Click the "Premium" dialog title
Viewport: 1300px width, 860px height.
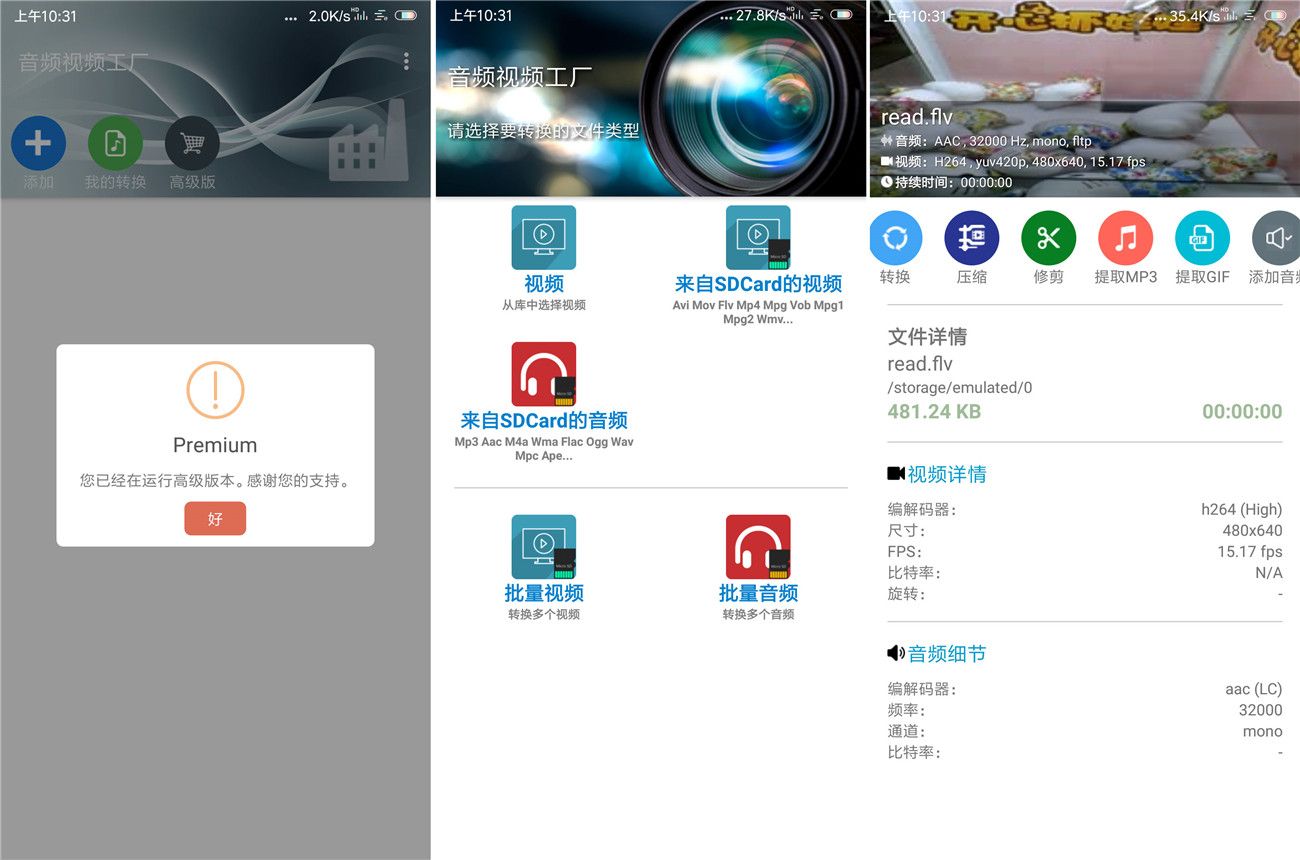point(215,445)
